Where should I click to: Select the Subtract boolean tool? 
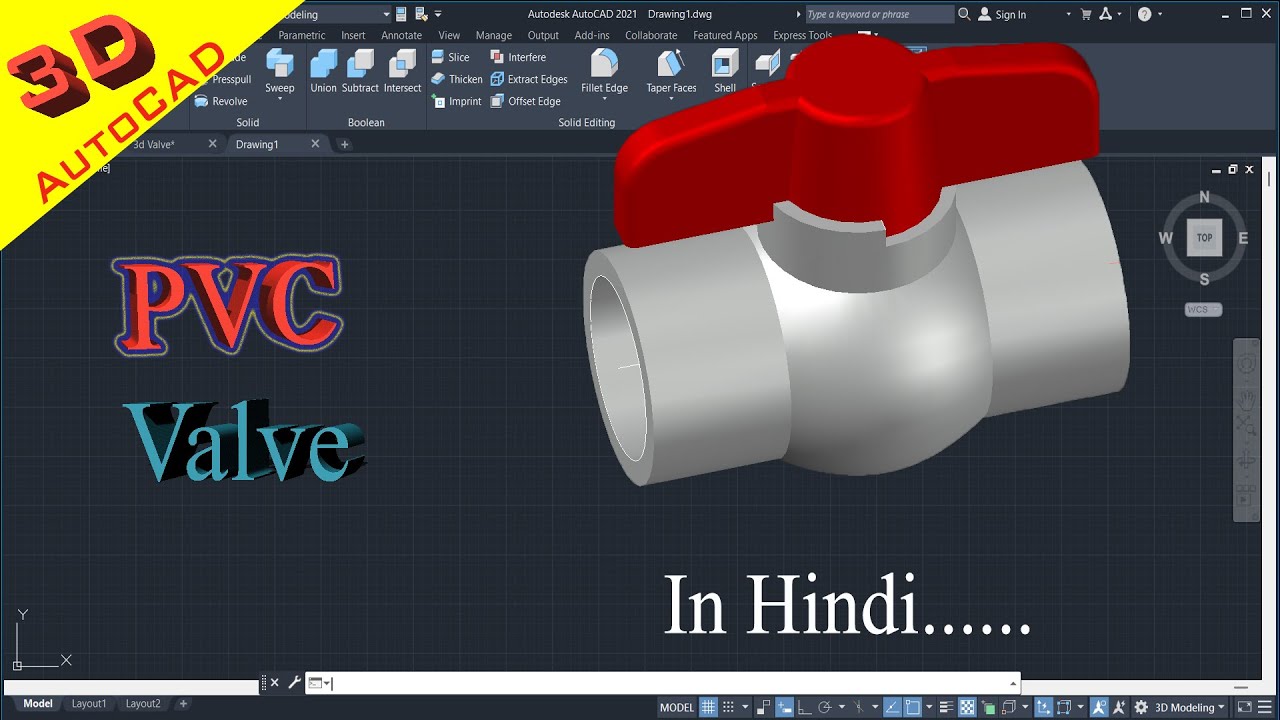click(x=360, y=72)
